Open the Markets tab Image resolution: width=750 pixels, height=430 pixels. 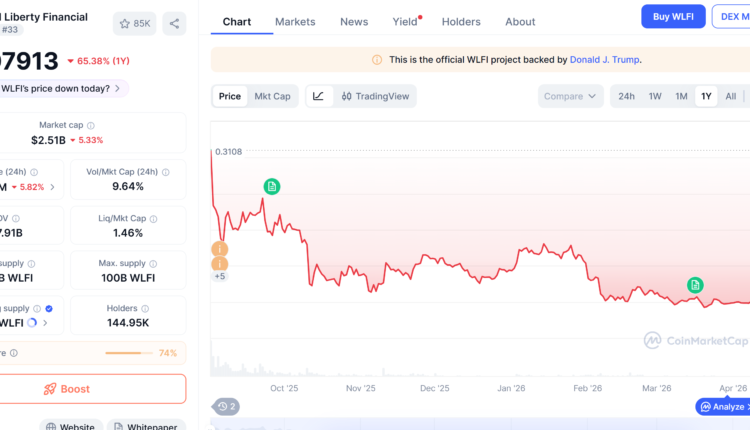coord(295,22)
